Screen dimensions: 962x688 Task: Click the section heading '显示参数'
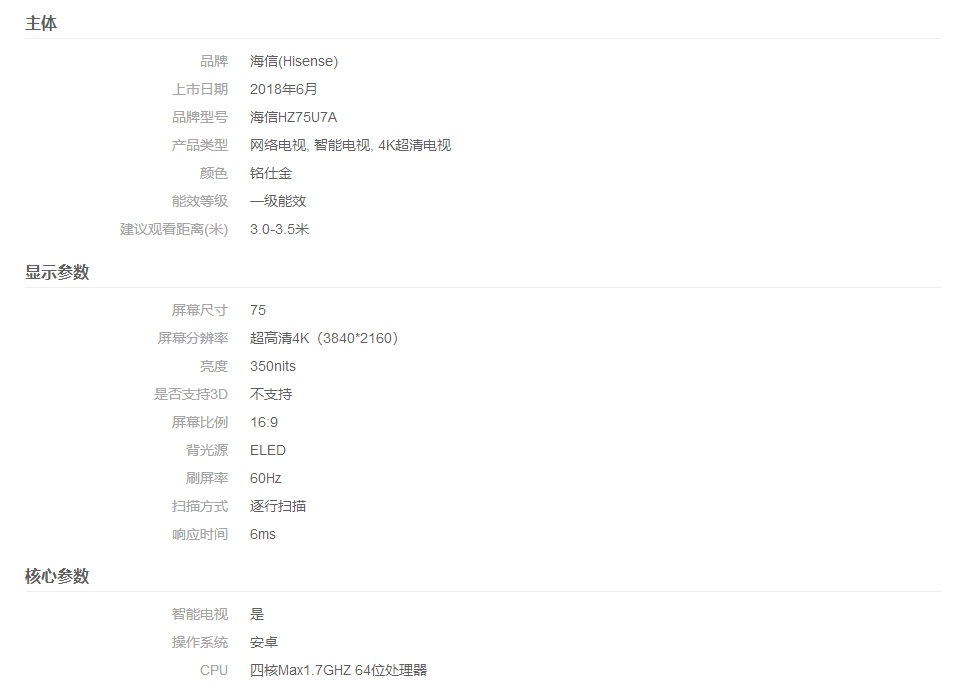(x=57, y=272)
